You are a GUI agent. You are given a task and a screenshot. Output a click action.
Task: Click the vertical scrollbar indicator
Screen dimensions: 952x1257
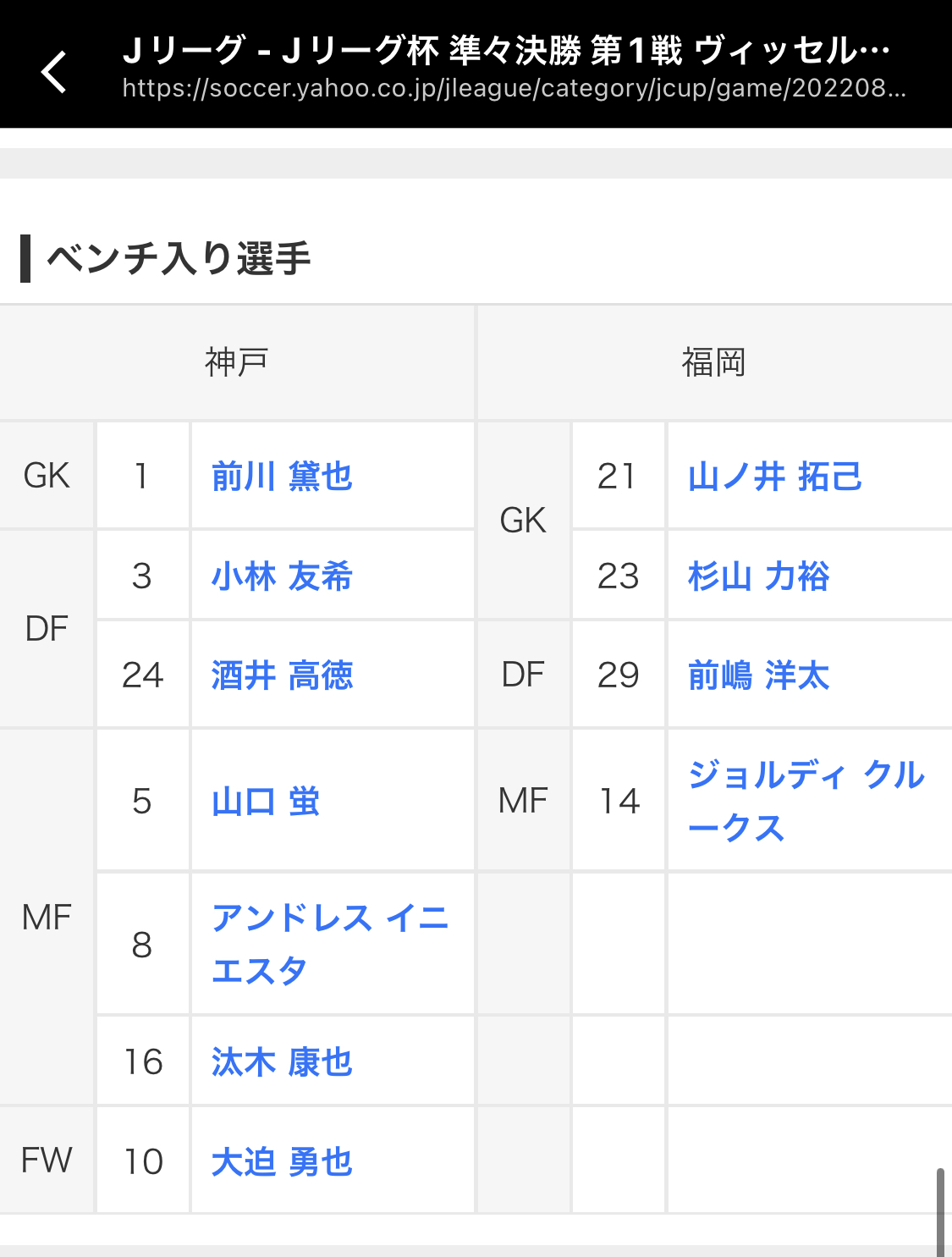[x=940, y=1210]
